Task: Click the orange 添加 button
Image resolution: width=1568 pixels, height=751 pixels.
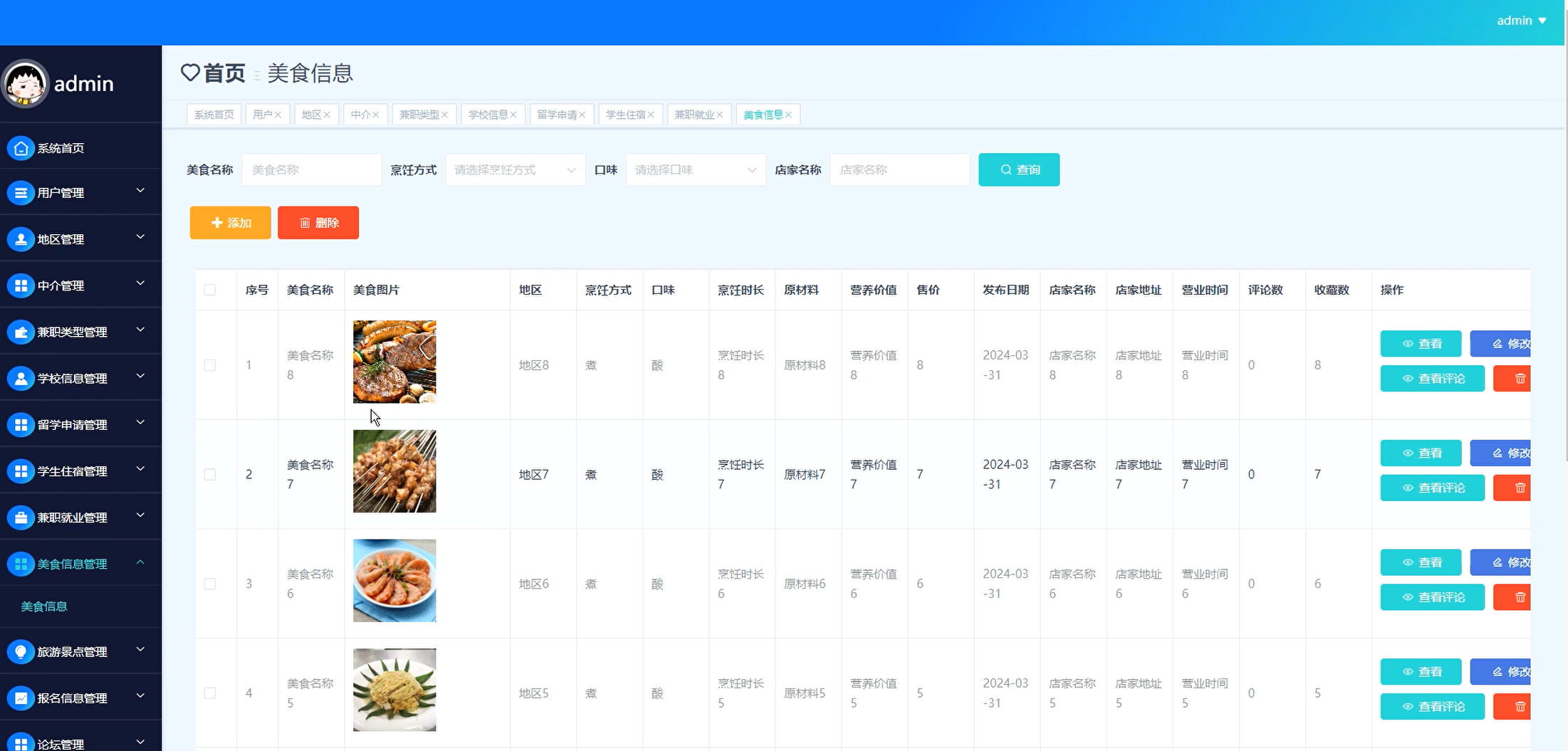Action: [x=230, y=223]
